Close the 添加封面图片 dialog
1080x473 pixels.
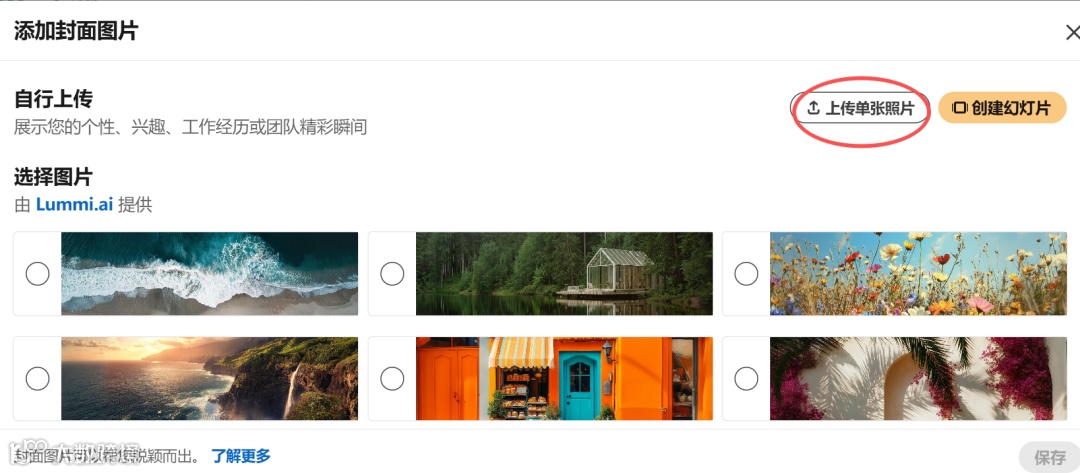[1072, 32]
